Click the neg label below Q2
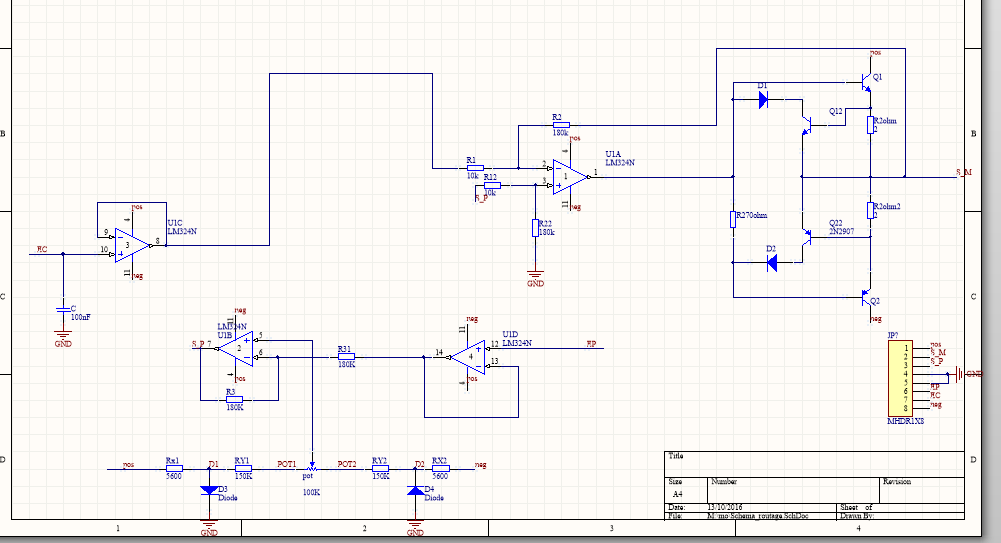Image resolution: width=1001 pixels, height=543 pixels. 876,318
